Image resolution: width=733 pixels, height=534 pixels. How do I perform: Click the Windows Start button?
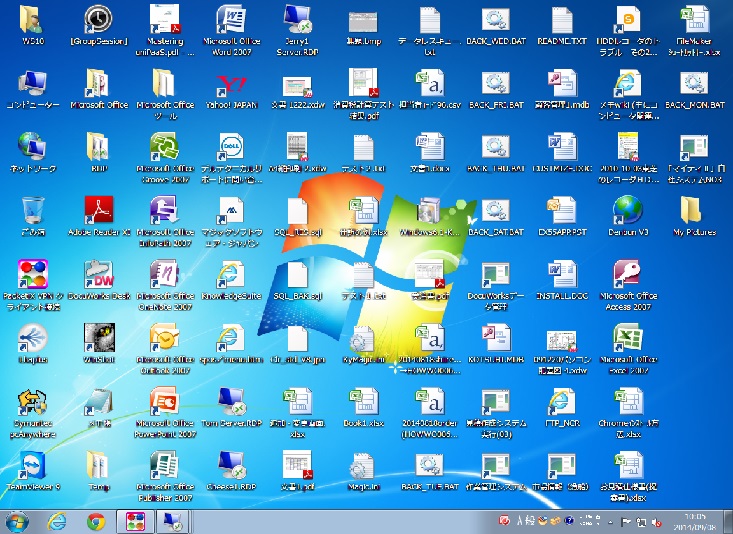(x=17, y=521)
